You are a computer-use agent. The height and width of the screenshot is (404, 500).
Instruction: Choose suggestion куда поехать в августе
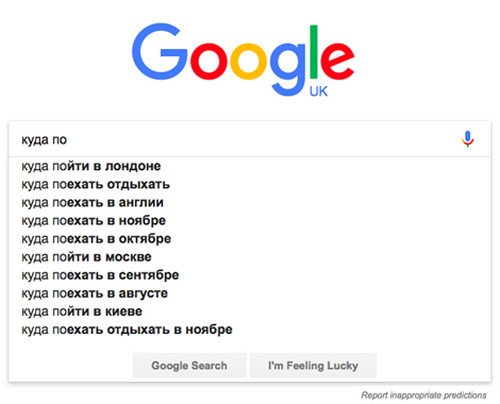tap(95, 293)
